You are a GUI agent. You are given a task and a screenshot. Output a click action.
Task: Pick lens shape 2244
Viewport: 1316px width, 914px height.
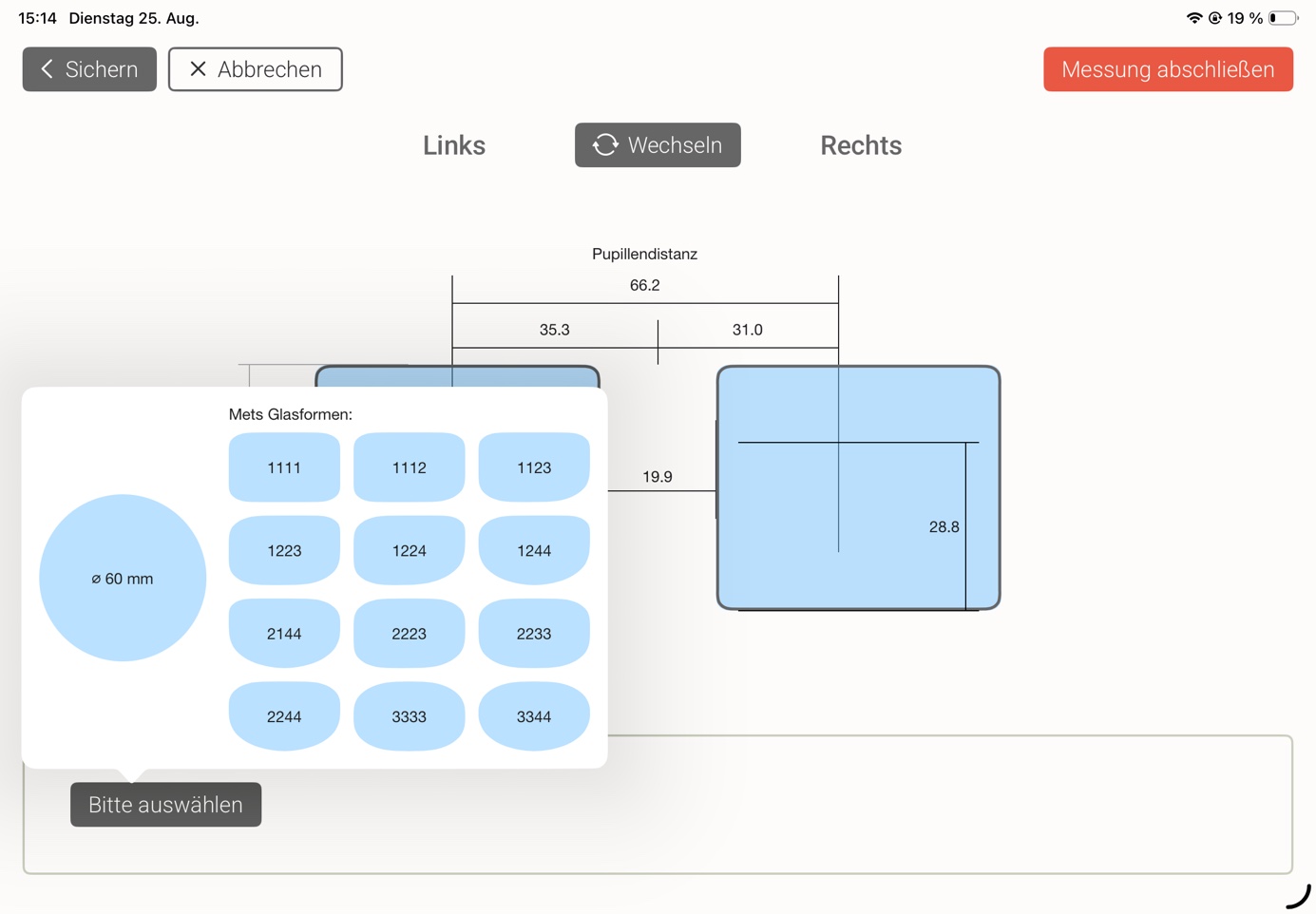284,716
